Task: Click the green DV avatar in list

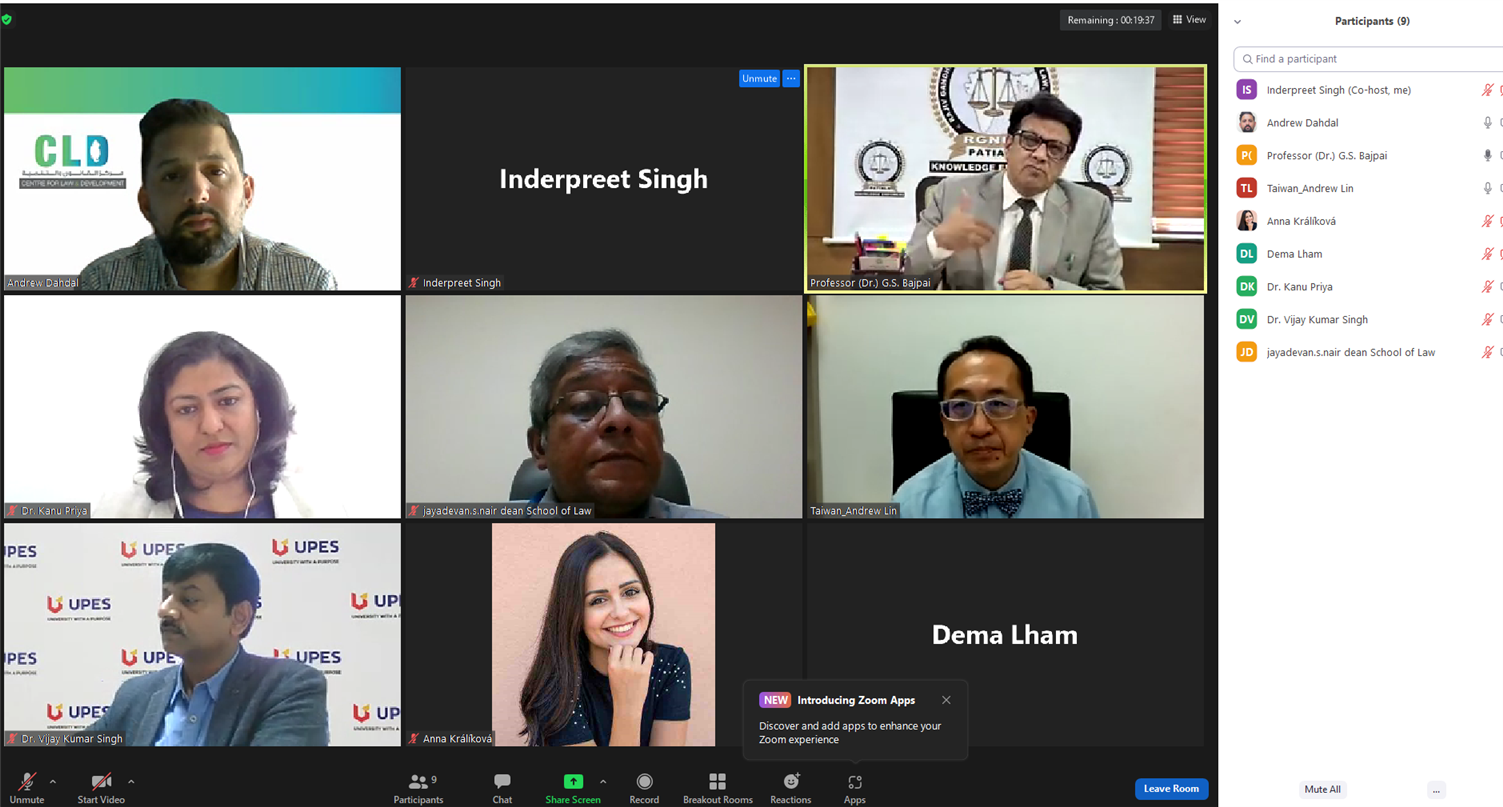Action: (x=1247, y=320)
